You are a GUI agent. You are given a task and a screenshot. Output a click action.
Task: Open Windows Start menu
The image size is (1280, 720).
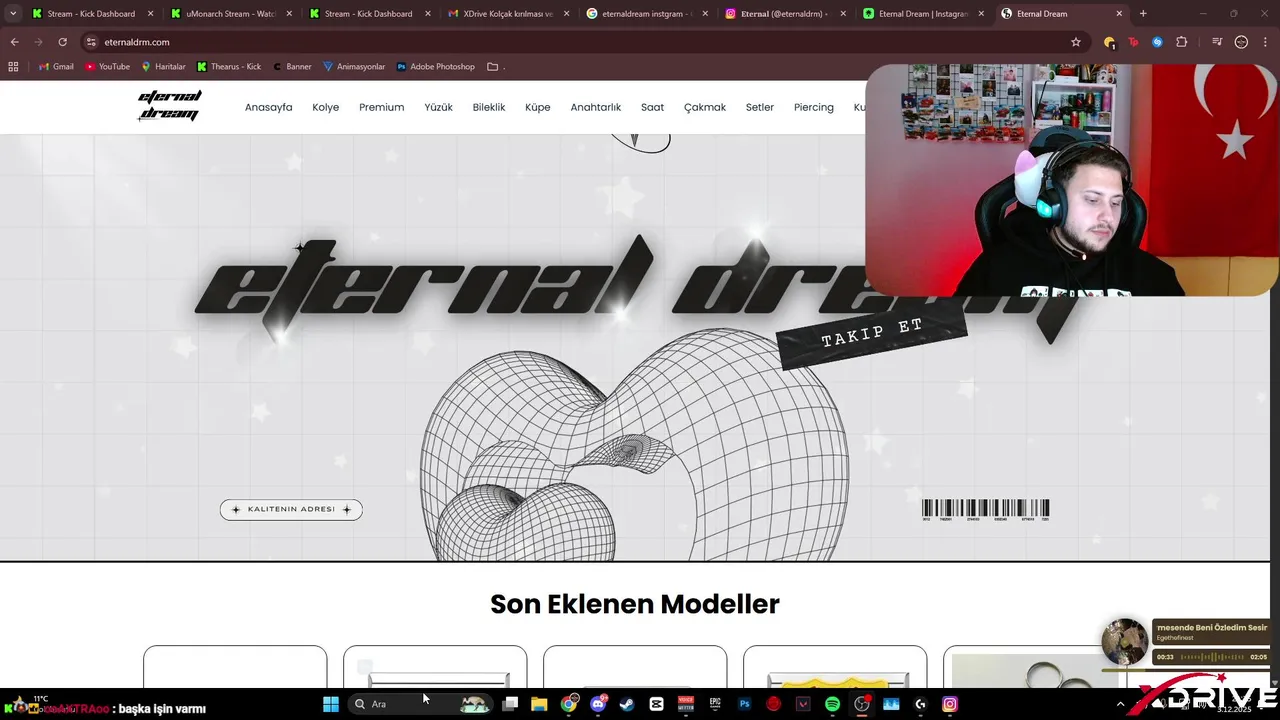tap(331, 704)
